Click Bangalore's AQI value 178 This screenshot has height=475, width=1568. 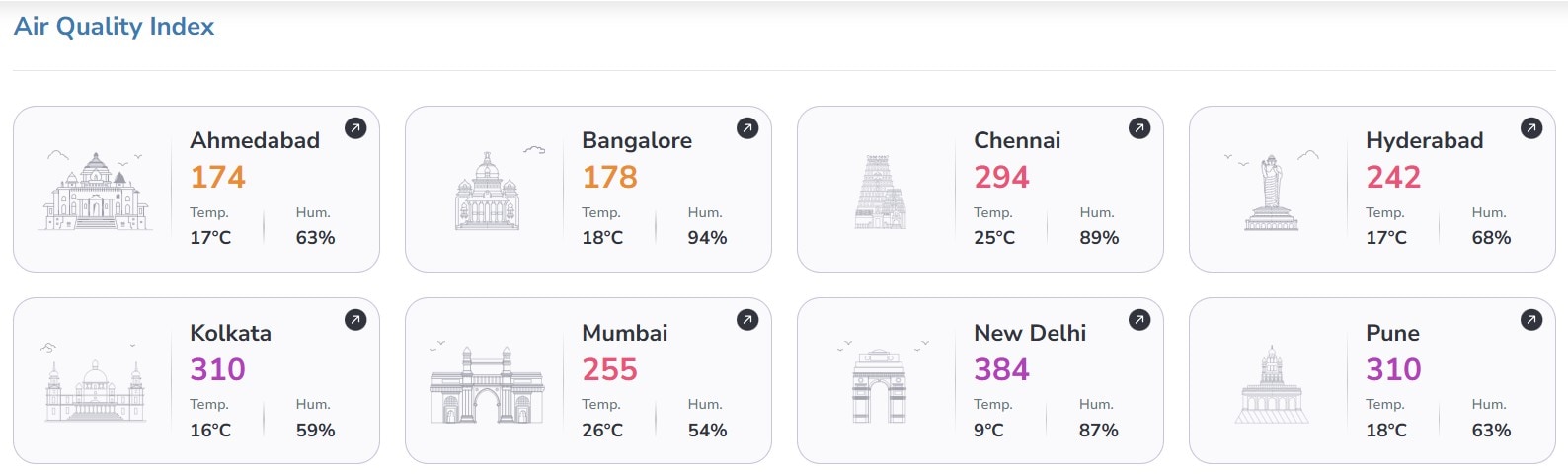609,177
